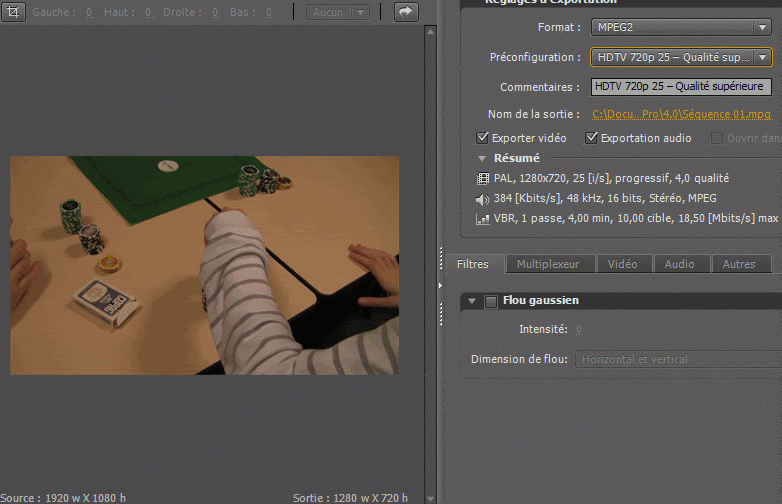Click the panel splitter arrow handle
782x504 pixels.
click(x=440, y=286)
